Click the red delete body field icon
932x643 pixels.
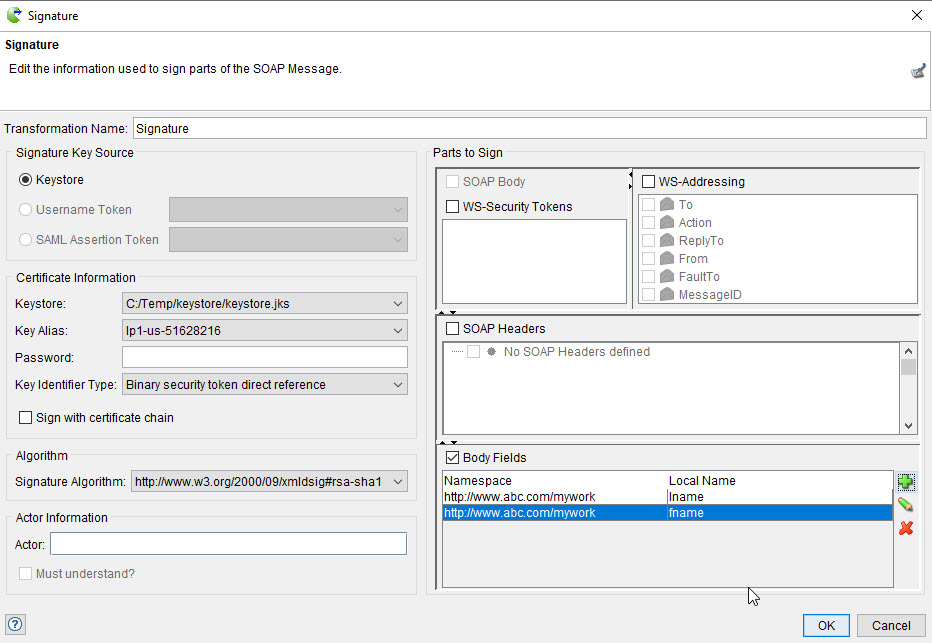tap(906, 528)
